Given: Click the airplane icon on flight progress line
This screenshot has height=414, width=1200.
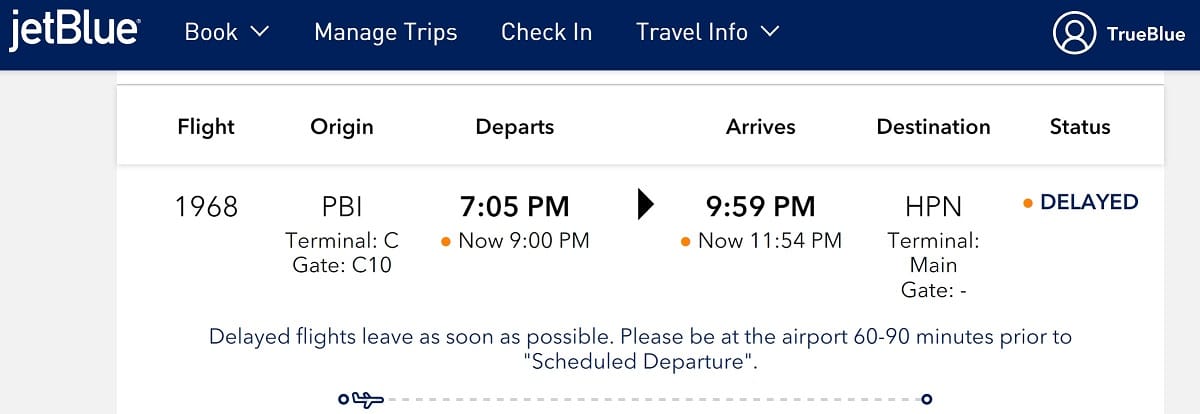Looking at the screenshot, I should click(368, 400).
